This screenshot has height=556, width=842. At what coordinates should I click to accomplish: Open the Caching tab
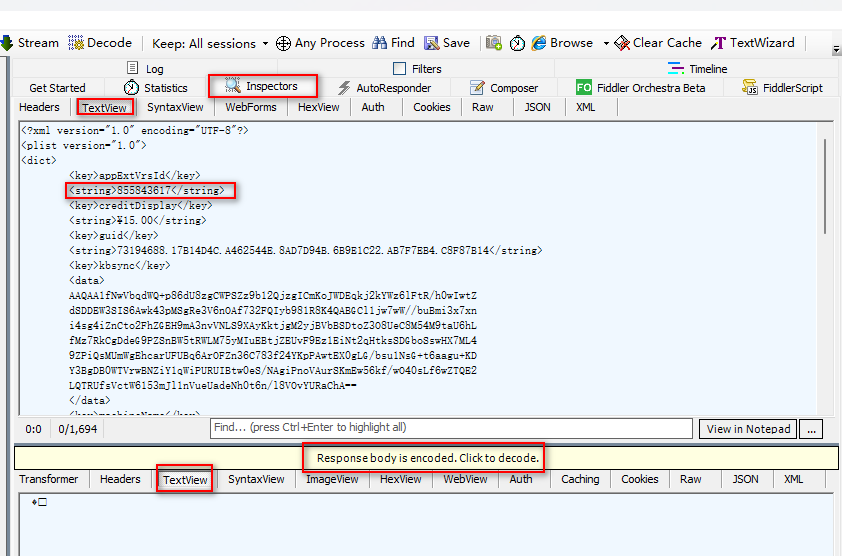(580, 479)
